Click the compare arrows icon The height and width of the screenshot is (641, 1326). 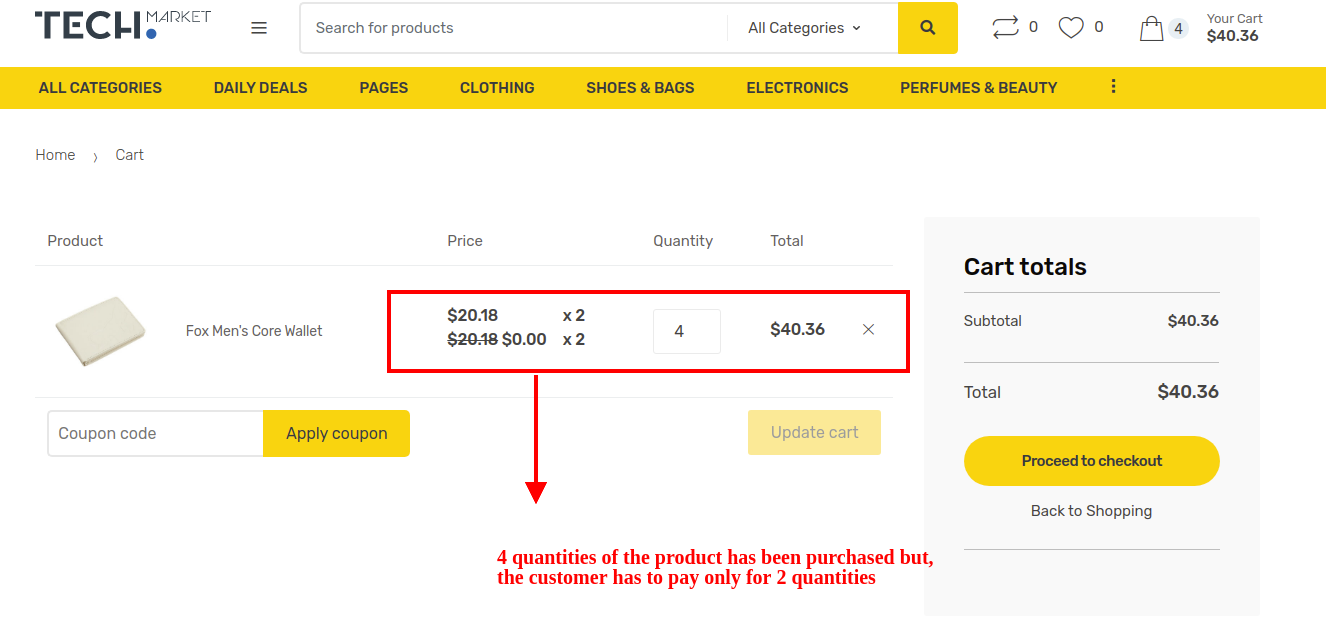(x=1003, y=27)
